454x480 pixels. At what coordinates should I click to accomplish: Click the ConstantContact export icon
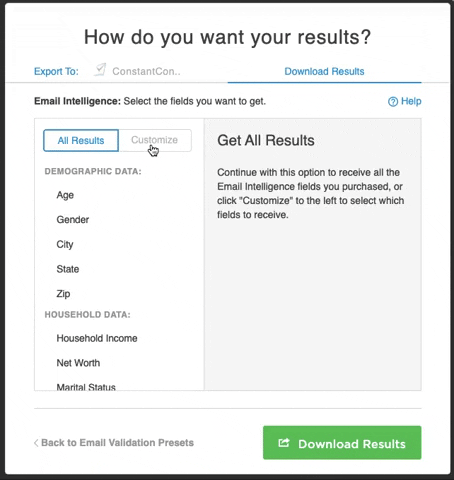100,70
